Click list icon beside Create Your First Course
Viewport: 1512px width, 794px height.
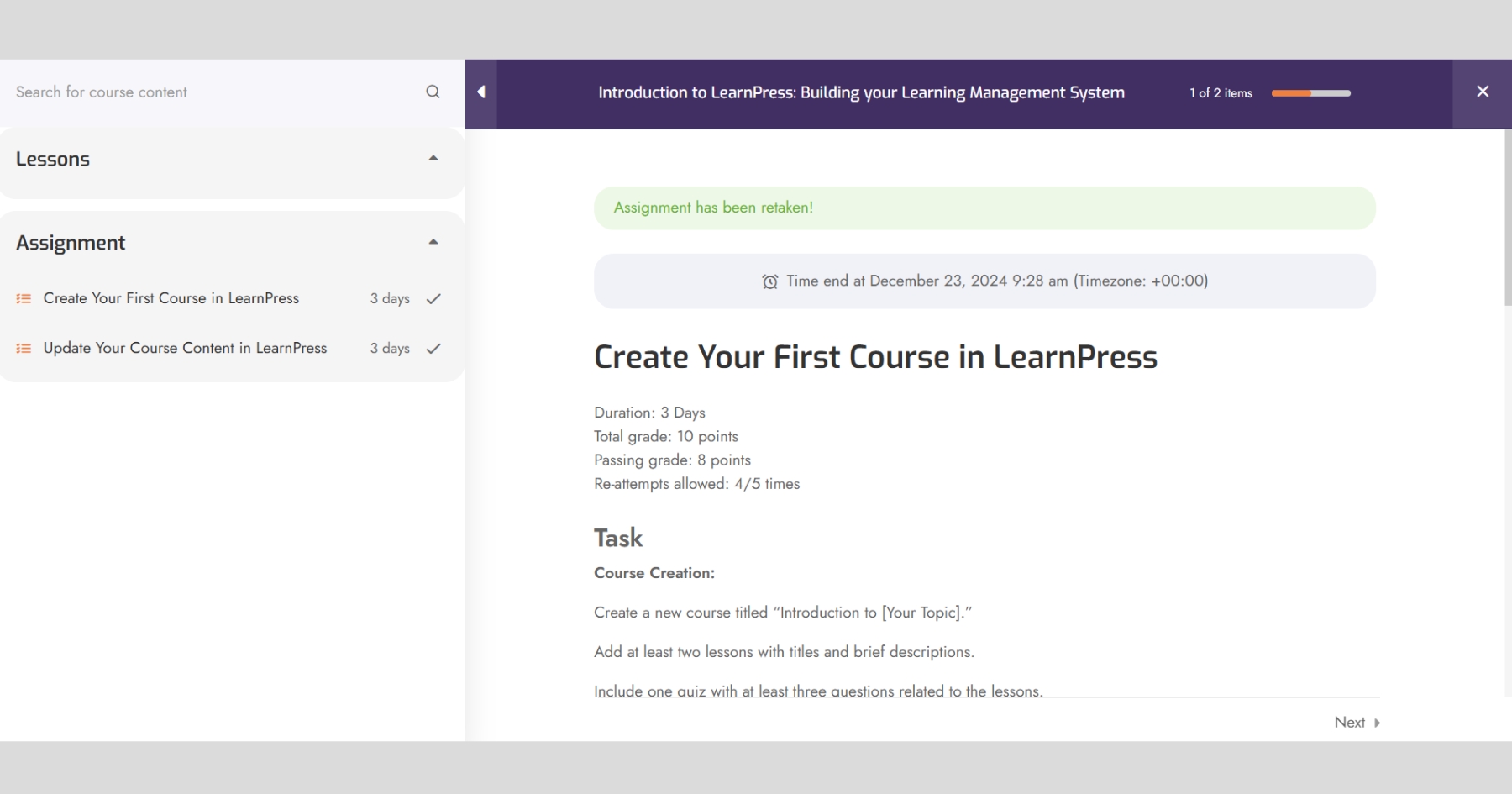coord(24,299)
